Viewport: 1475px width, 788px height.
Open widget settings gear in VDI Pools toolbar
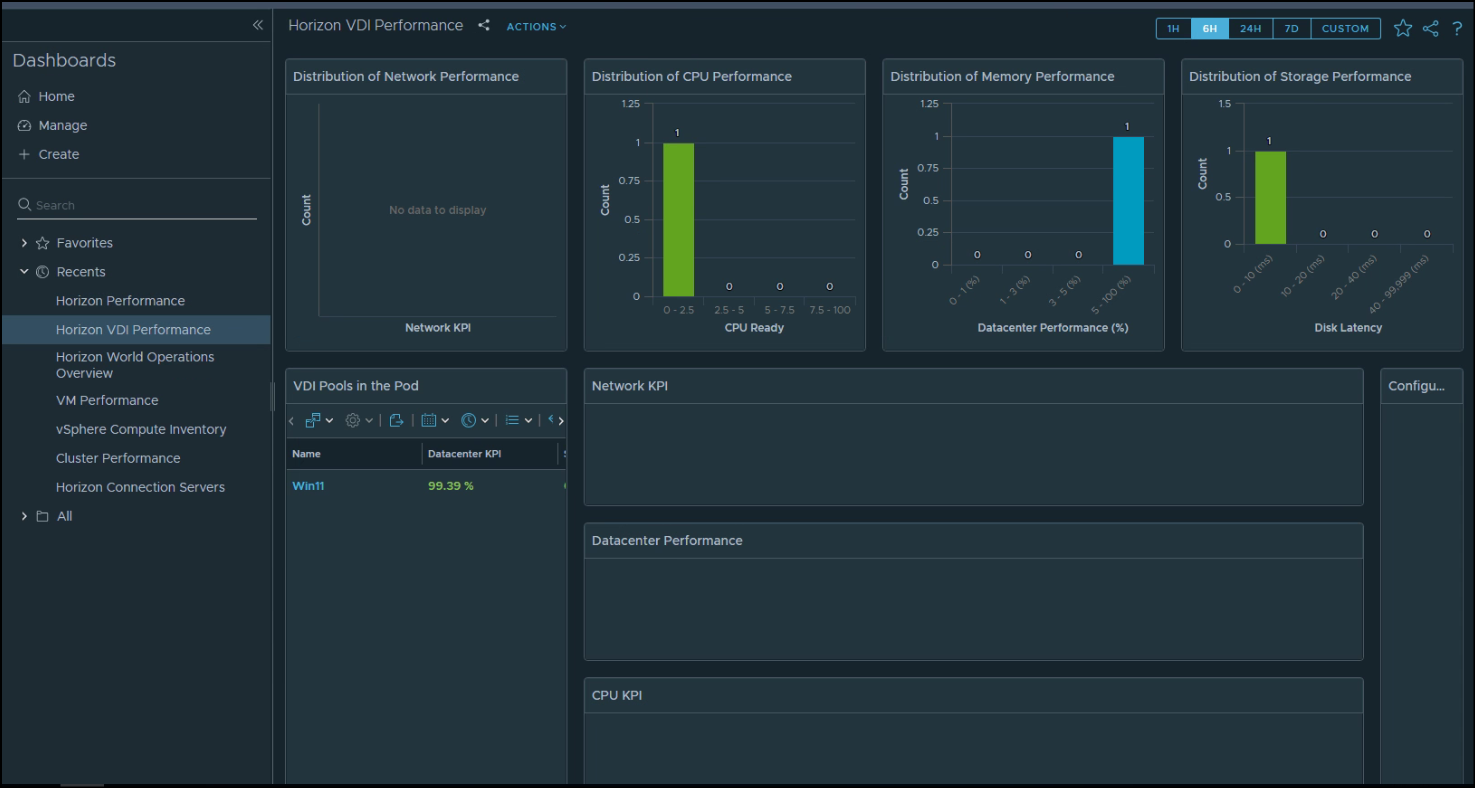353,420
